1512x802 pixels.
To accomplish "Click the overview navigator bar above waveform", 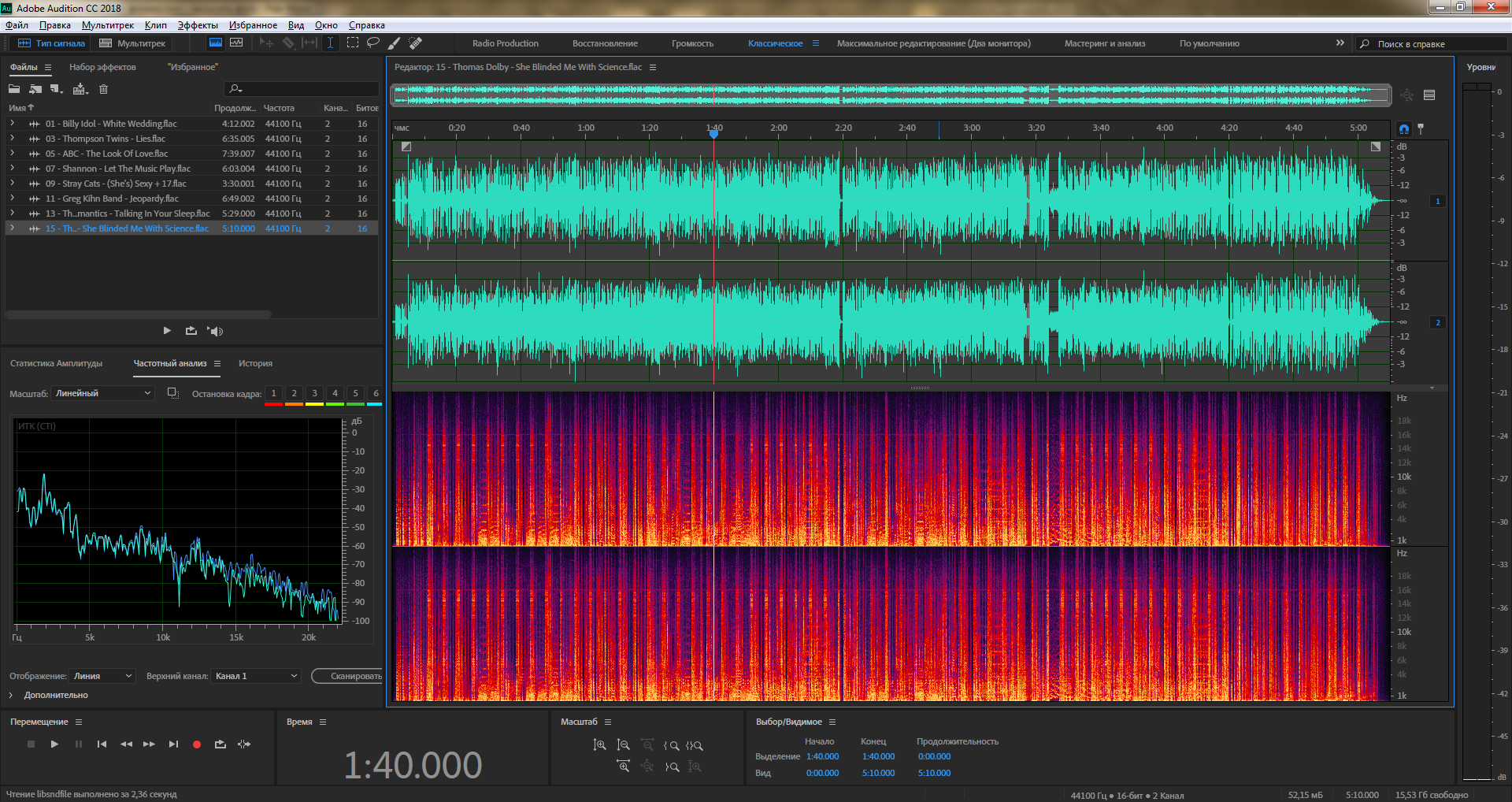I will pyautogui.click(x=891, y=95).
